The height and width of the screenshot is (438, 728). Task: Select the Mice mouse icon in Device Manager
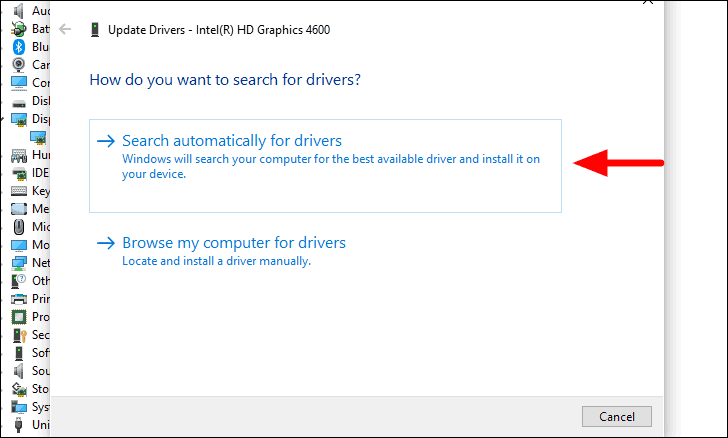(19, 227)
